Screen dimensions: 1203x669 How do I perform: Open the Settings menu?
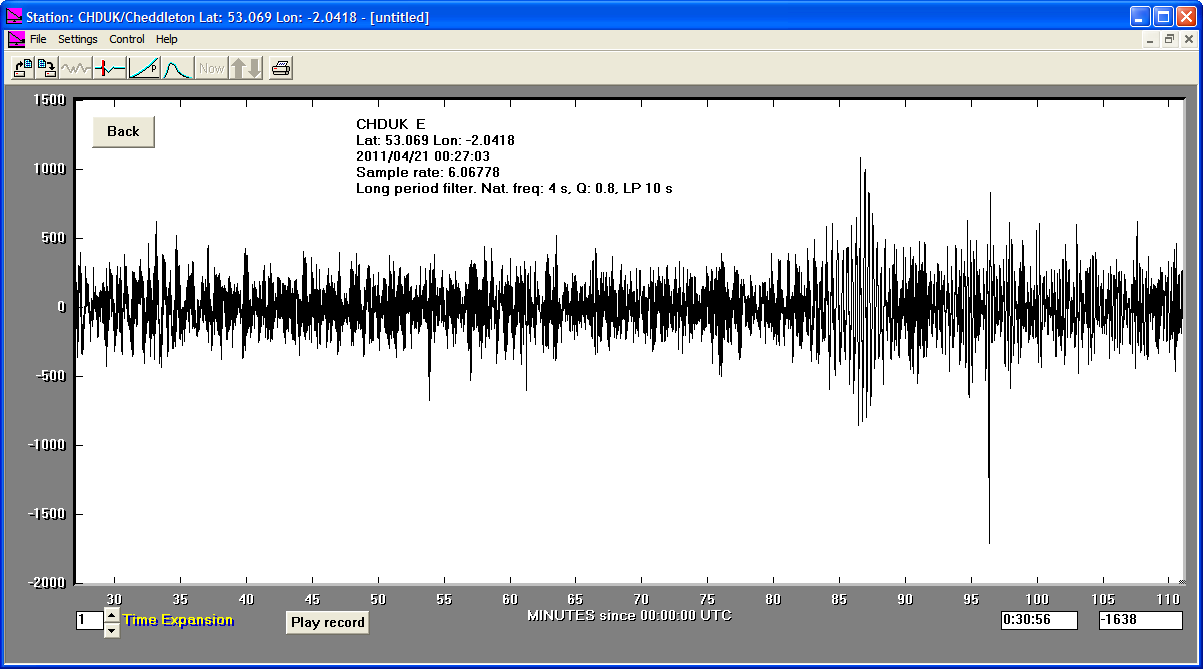coord(78,39)
